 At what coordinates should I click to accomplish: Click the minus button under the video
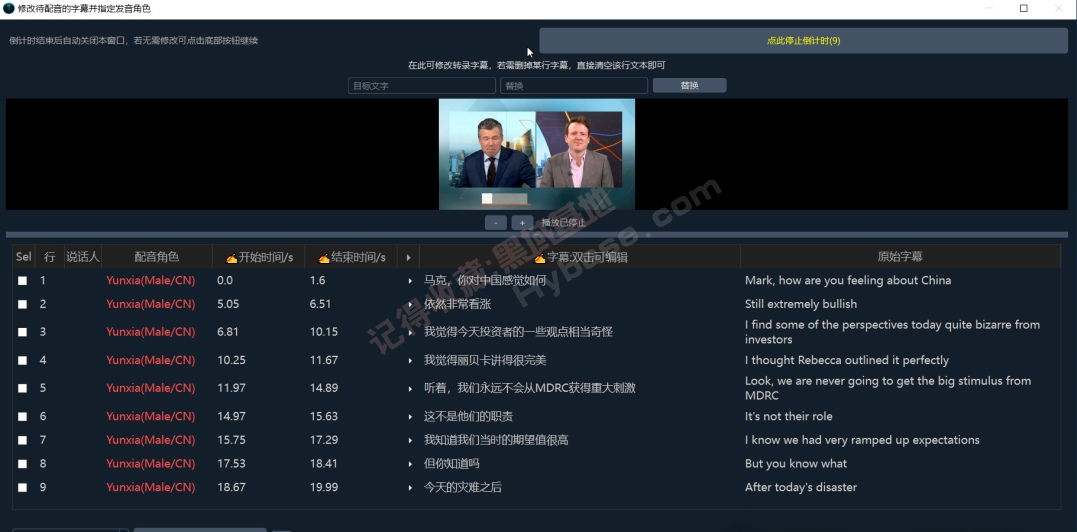pos(496,222)
